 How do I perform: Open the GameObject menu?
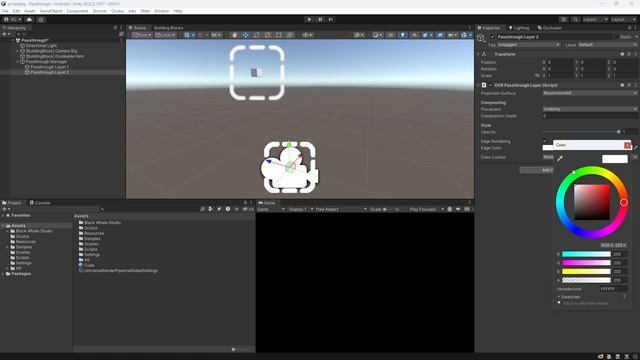(x=51, y=11)
